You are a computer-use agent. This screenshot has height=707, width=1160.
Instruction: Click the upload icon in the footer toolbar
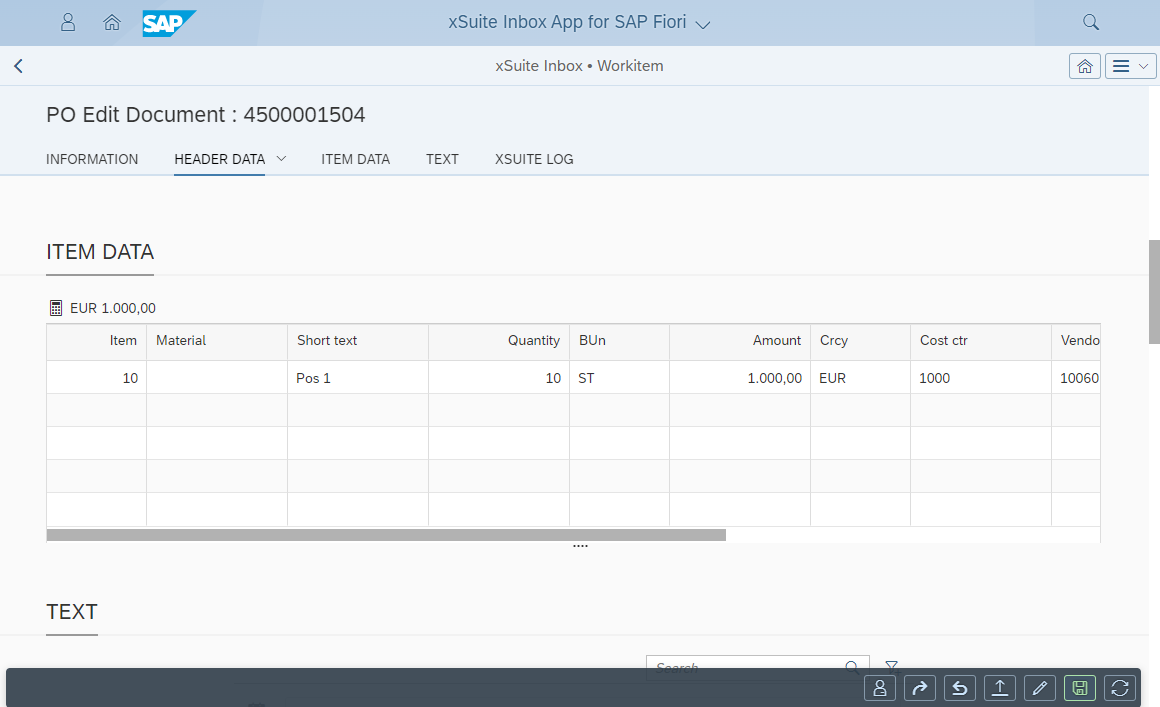coord(1000,687)
